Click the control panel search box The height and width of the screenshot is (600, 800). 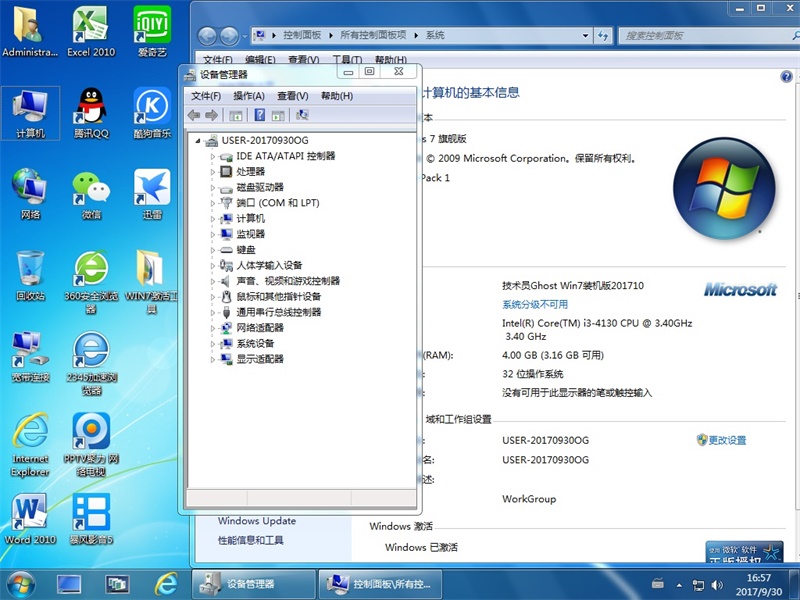[x=700, y=35]
